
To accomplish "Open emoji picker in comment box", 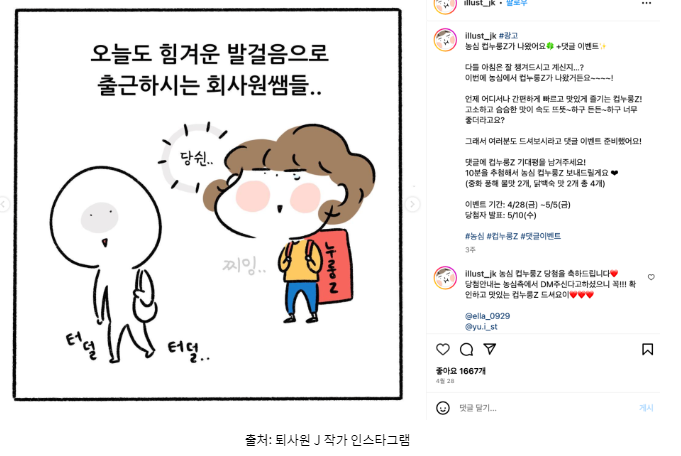I will pyautogui.click(x=443, y=408).
